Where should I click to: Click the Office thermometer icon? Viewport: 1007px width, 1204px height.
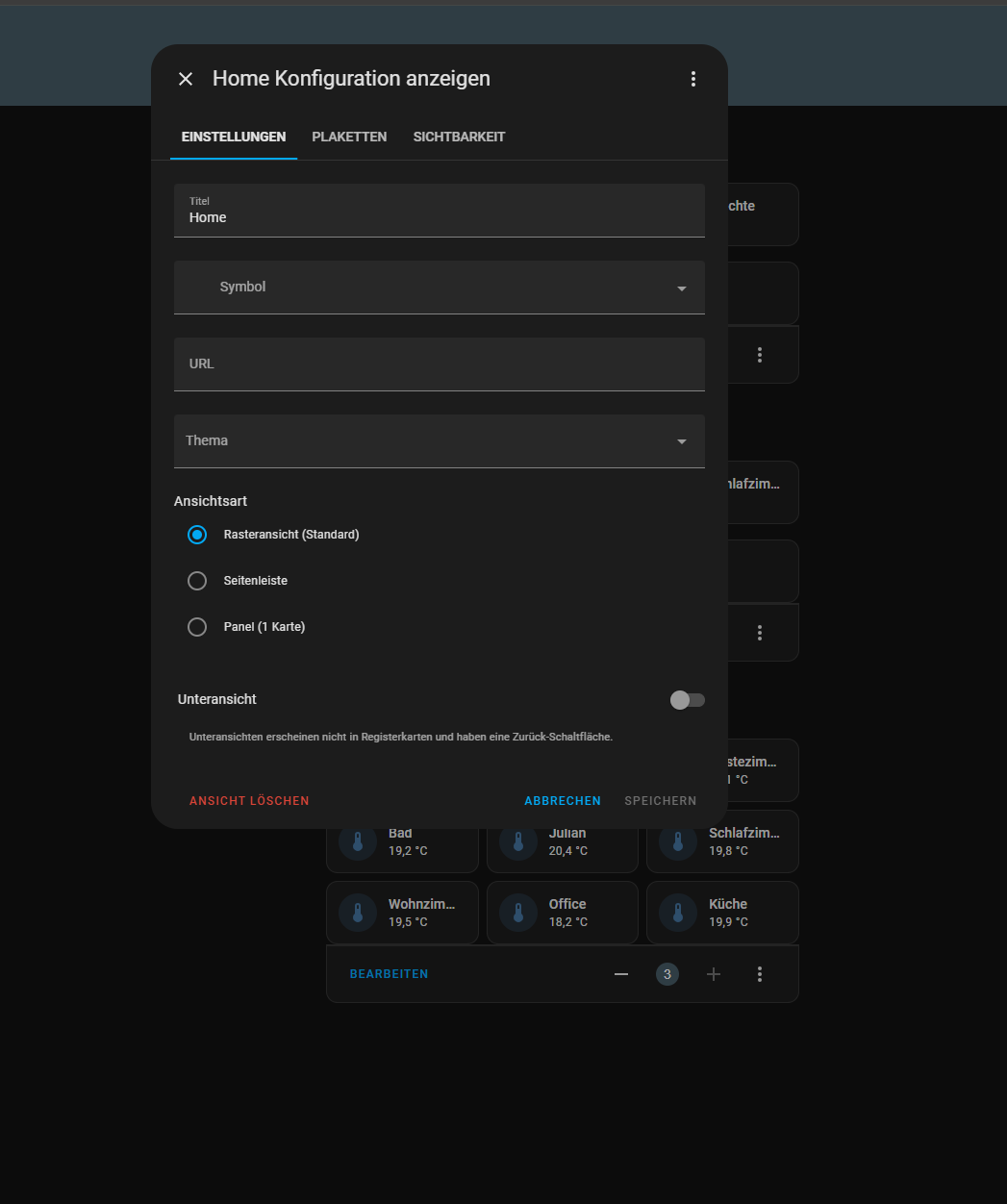point(518,913)
